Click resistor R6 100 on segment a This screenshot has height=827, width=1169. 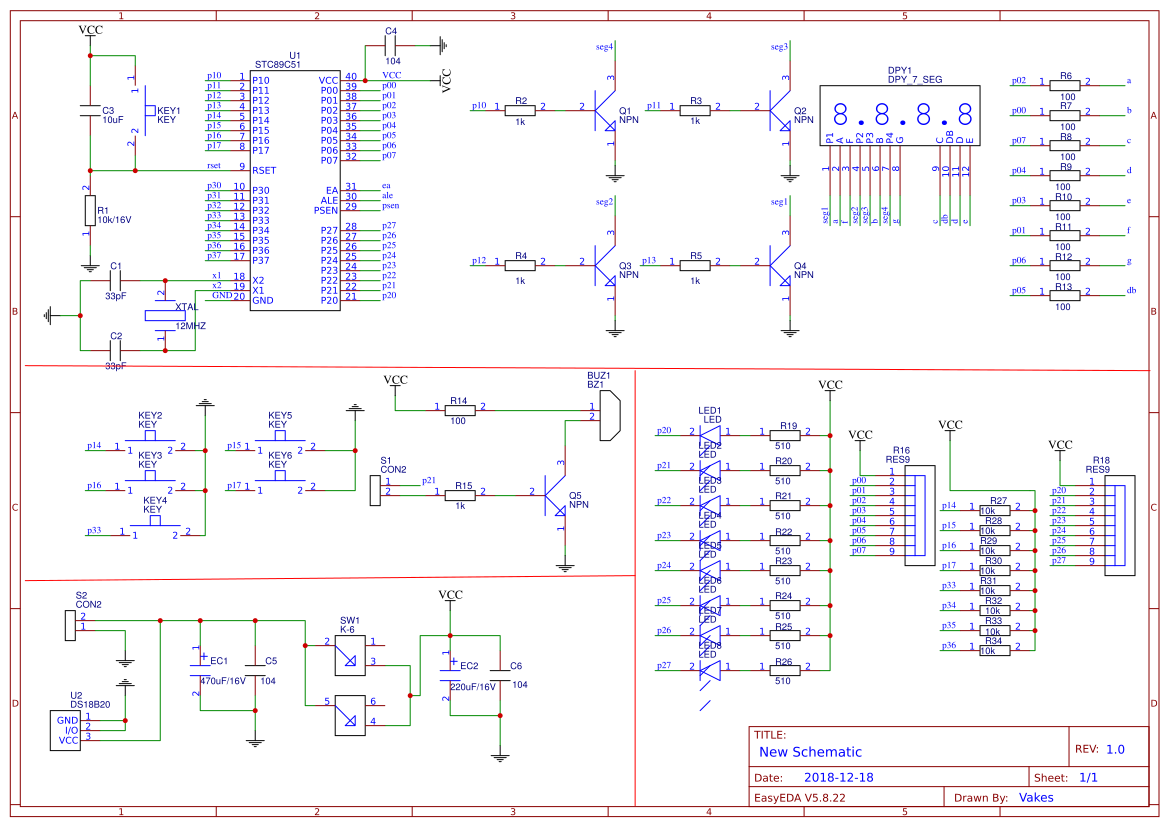[1065, 86]
